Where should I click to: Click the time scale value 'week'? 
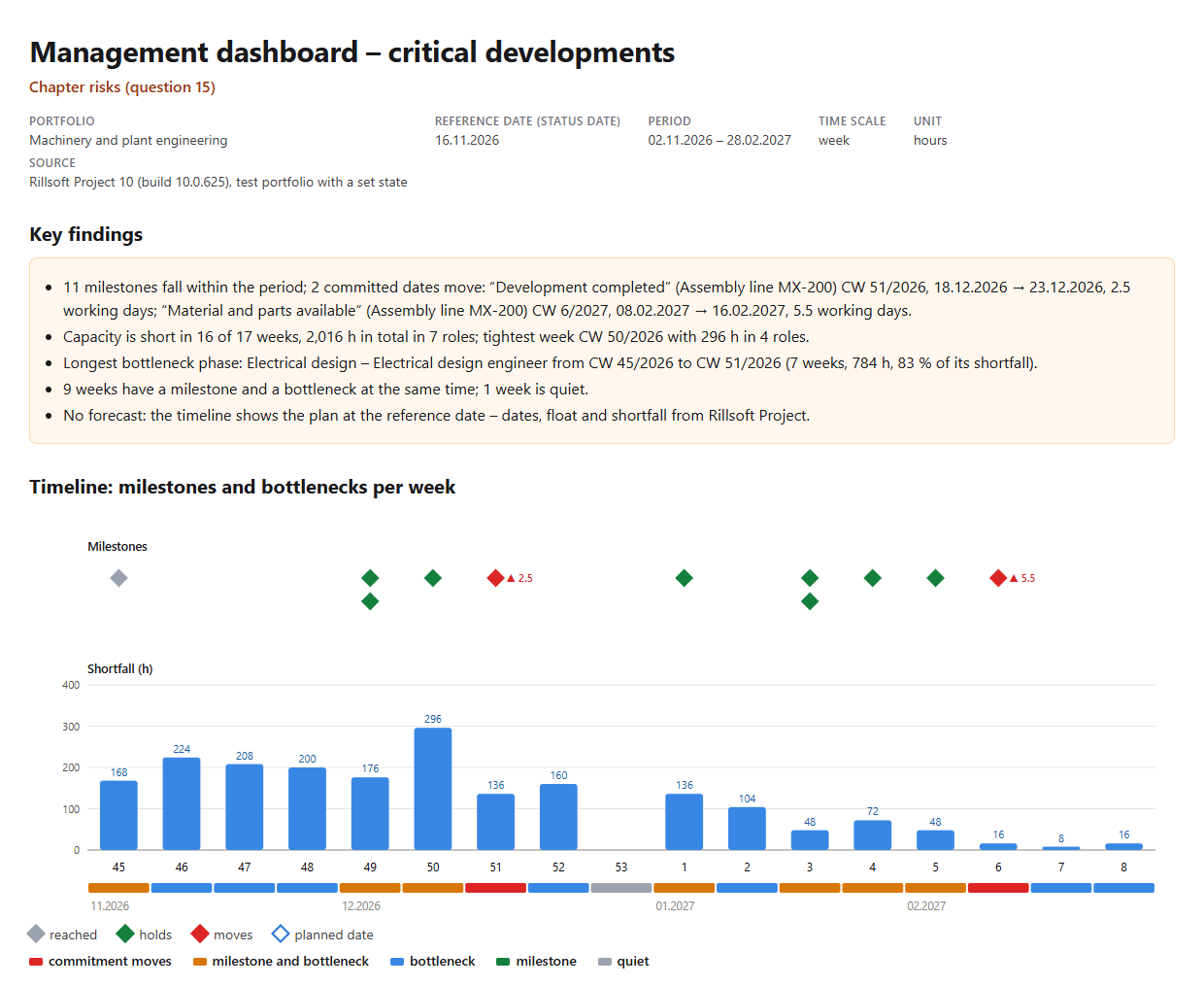[x=834, y=140]
